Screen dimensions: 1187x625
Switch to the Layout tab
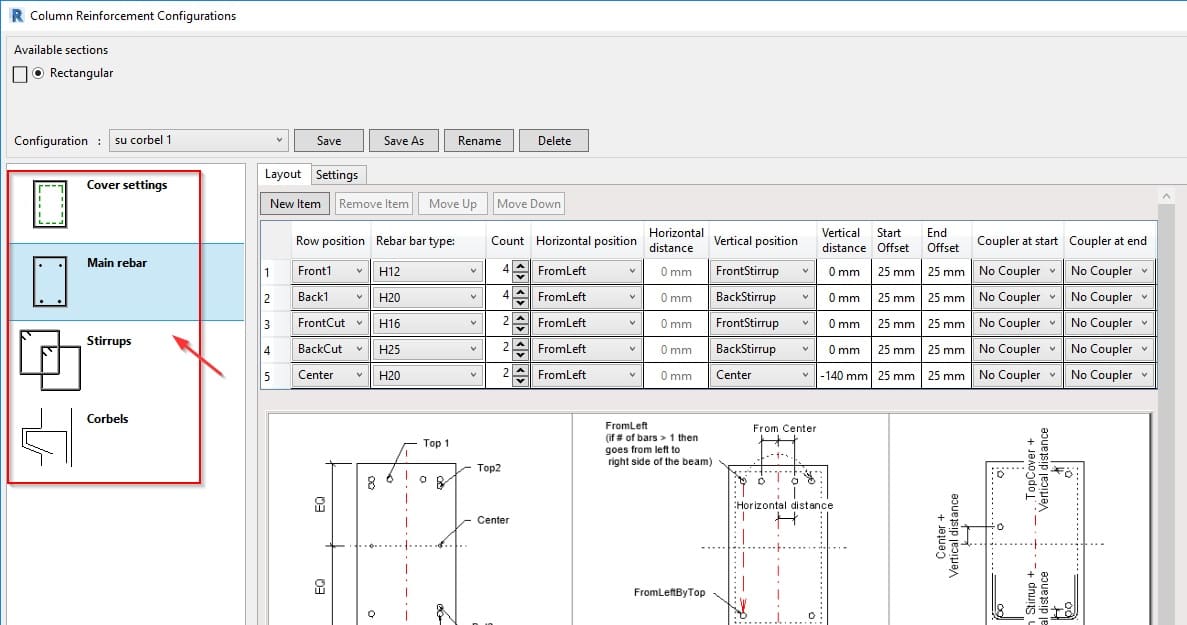[x=283, y=174]
